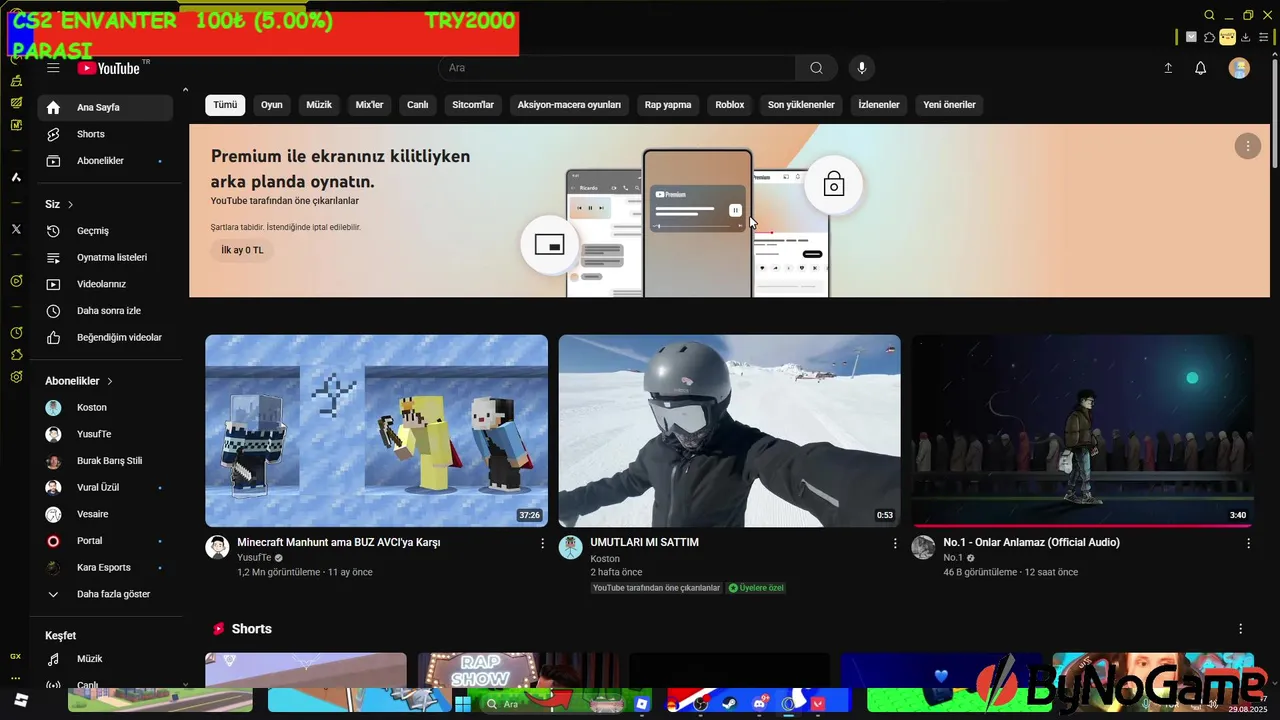Viewport: 1280px width, 720px height.
Task: Expand the Siz section chevron
Action: click(70, 205)
